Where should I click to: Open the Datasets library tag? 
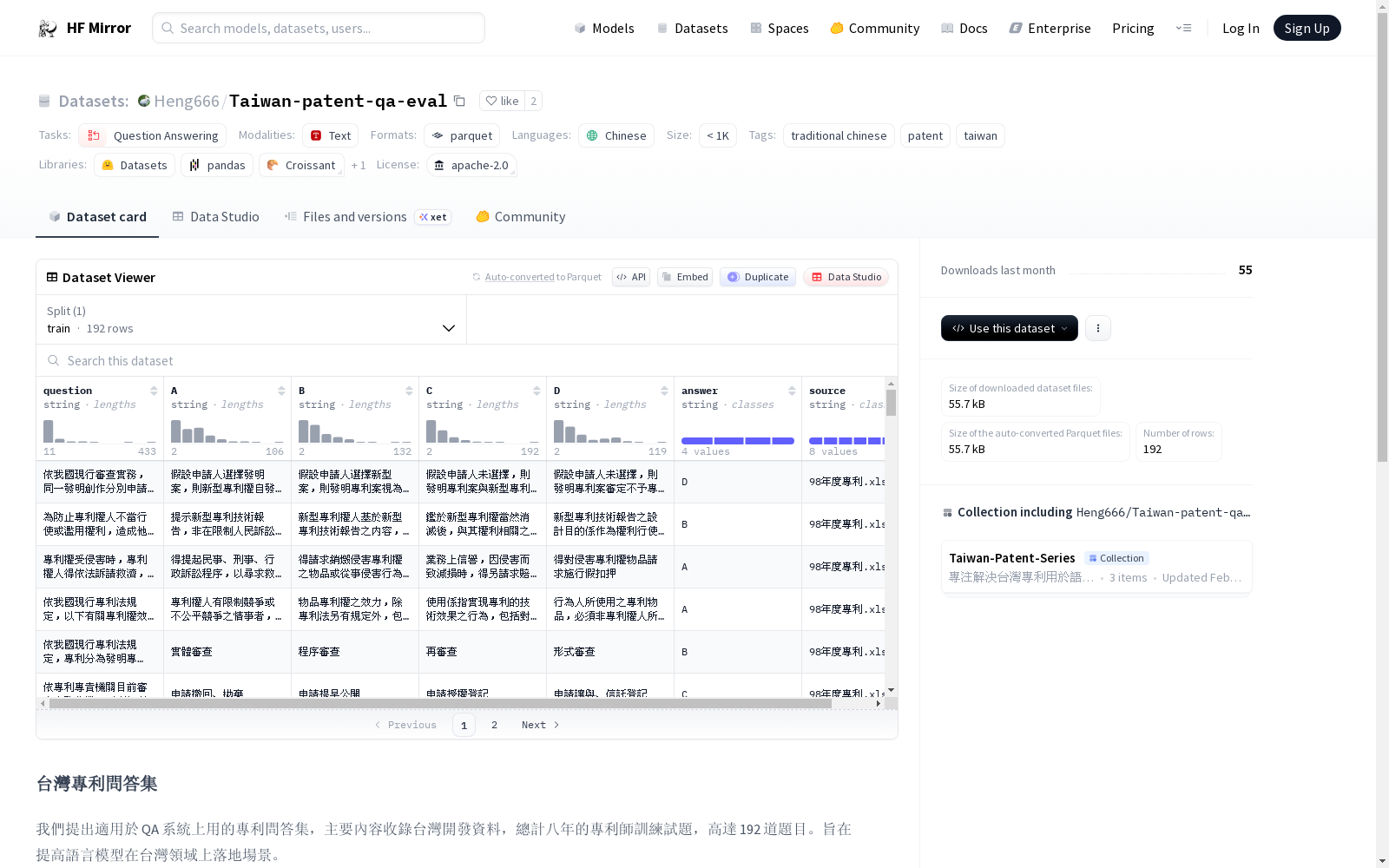(135, 165)
